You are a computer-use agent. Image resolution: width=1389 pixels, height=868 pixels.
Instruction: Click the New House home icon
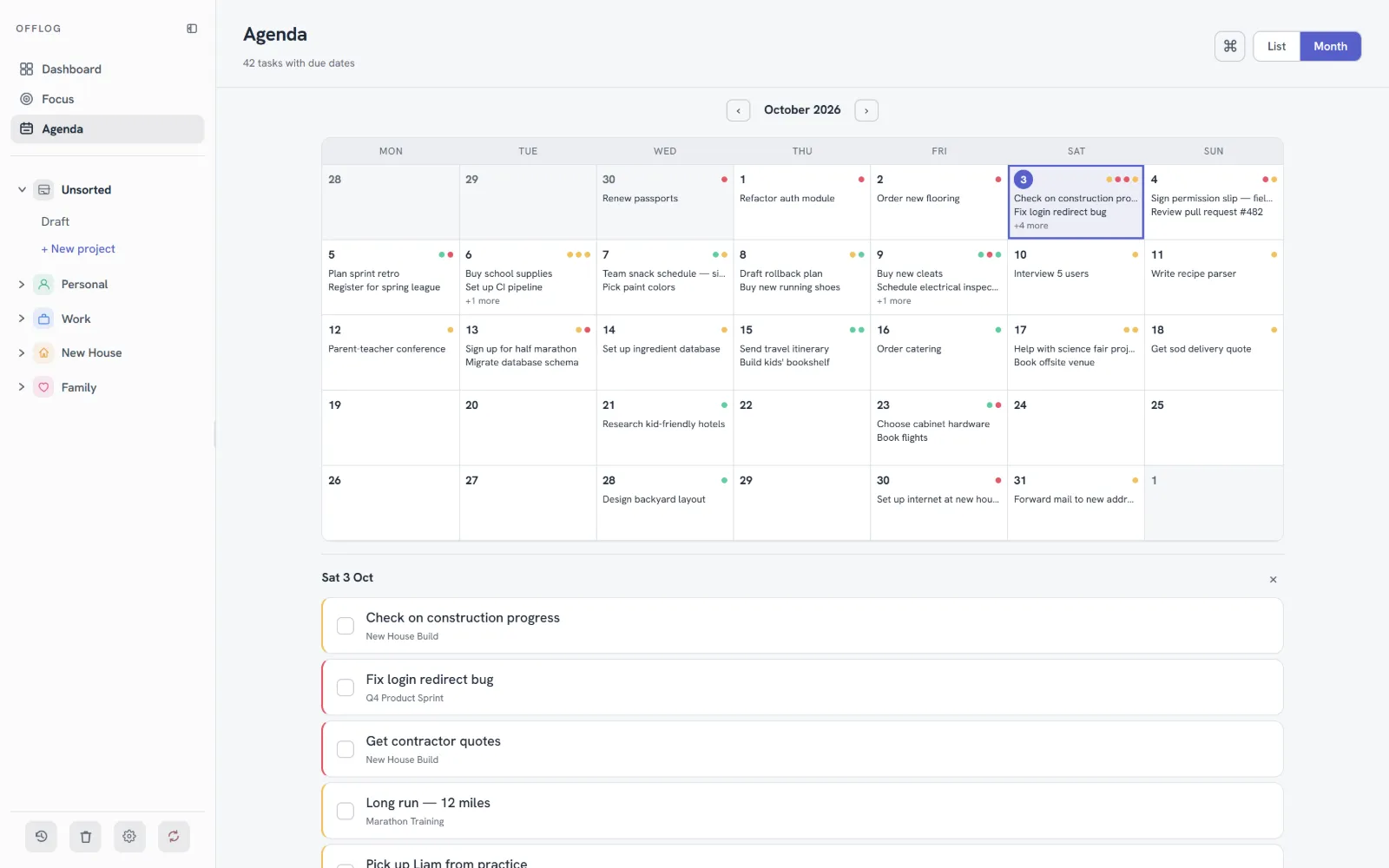point(43,352)
